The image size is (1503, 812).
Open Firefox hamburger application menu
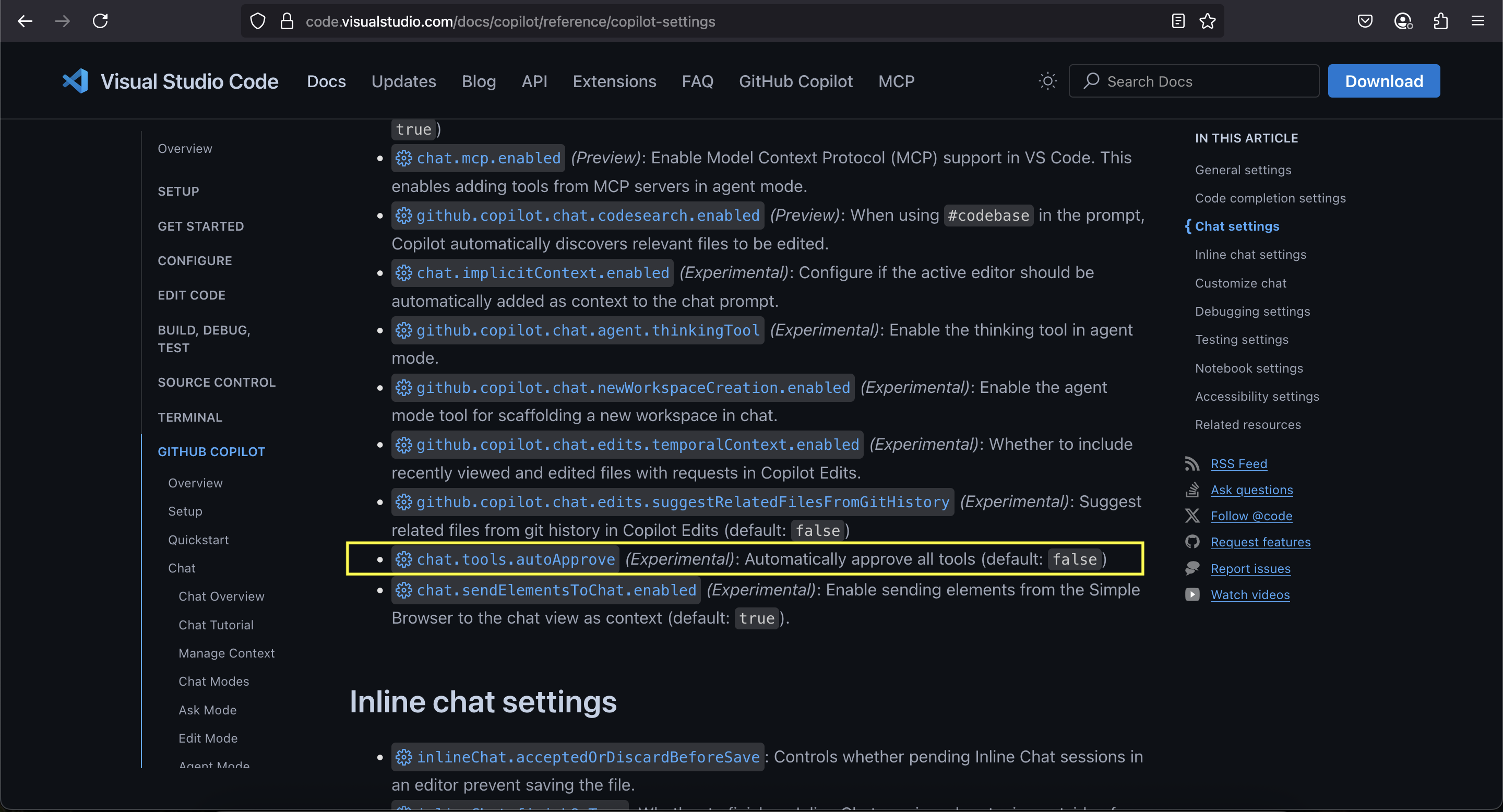coord(1478,21)
